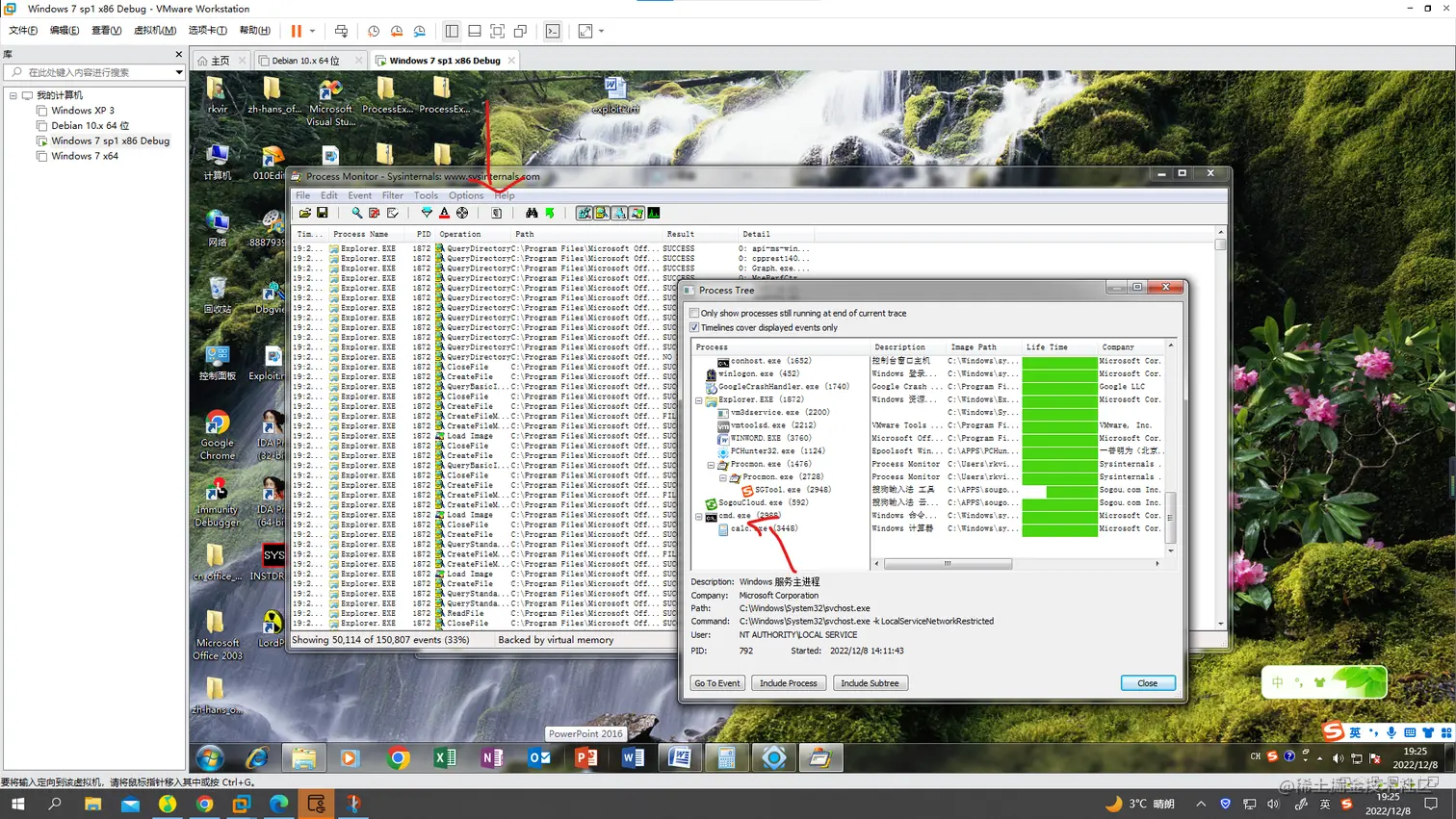The height and width of the screenshot is (819, 1456).
Task: Select Windows 7 x64 in library
Action: pos(84,156)
